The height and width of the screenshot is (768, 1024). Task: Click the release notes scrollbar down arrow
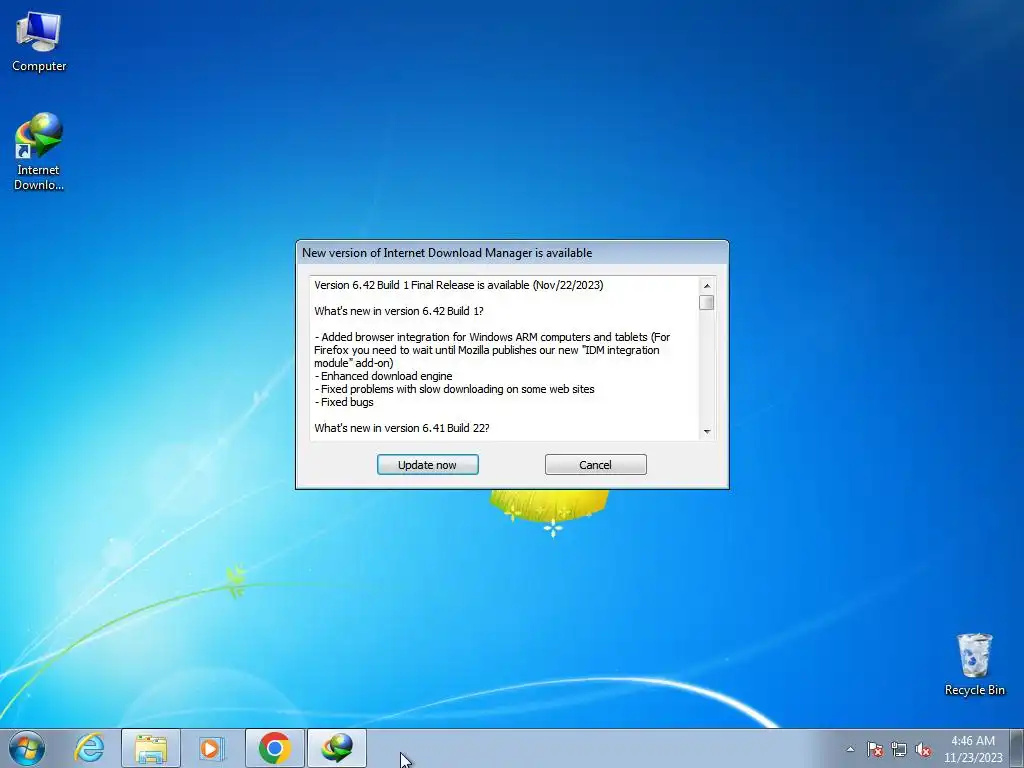click(707, 432)
